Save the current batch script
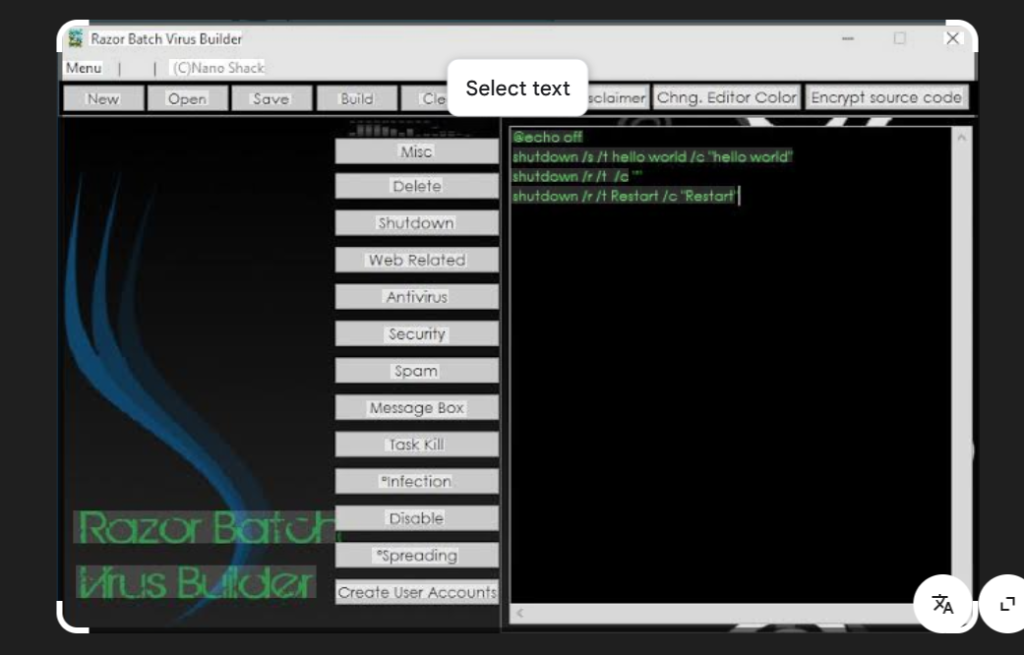Image resolution: width=1024 pixels, height=655 pixels. 271,97
